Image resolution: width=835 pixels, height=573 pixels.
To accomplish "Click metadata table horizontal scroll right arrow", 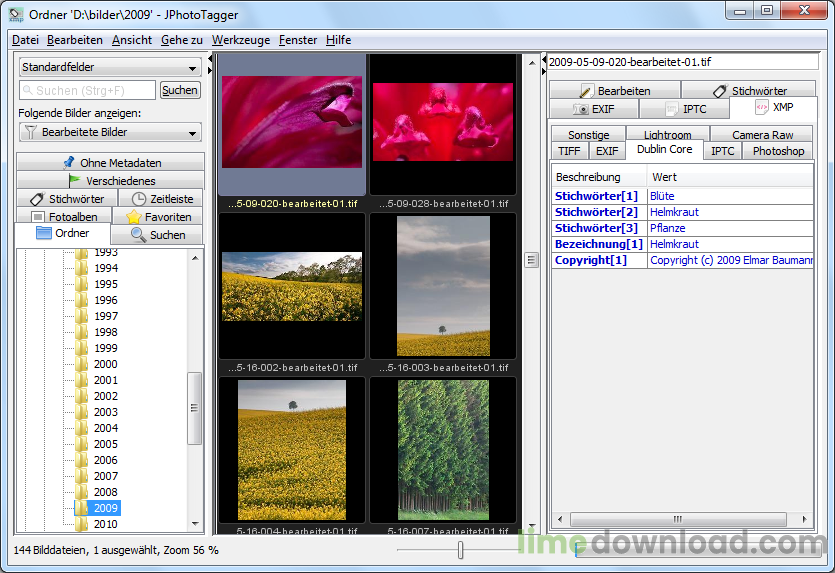I will tap(804, 519).
